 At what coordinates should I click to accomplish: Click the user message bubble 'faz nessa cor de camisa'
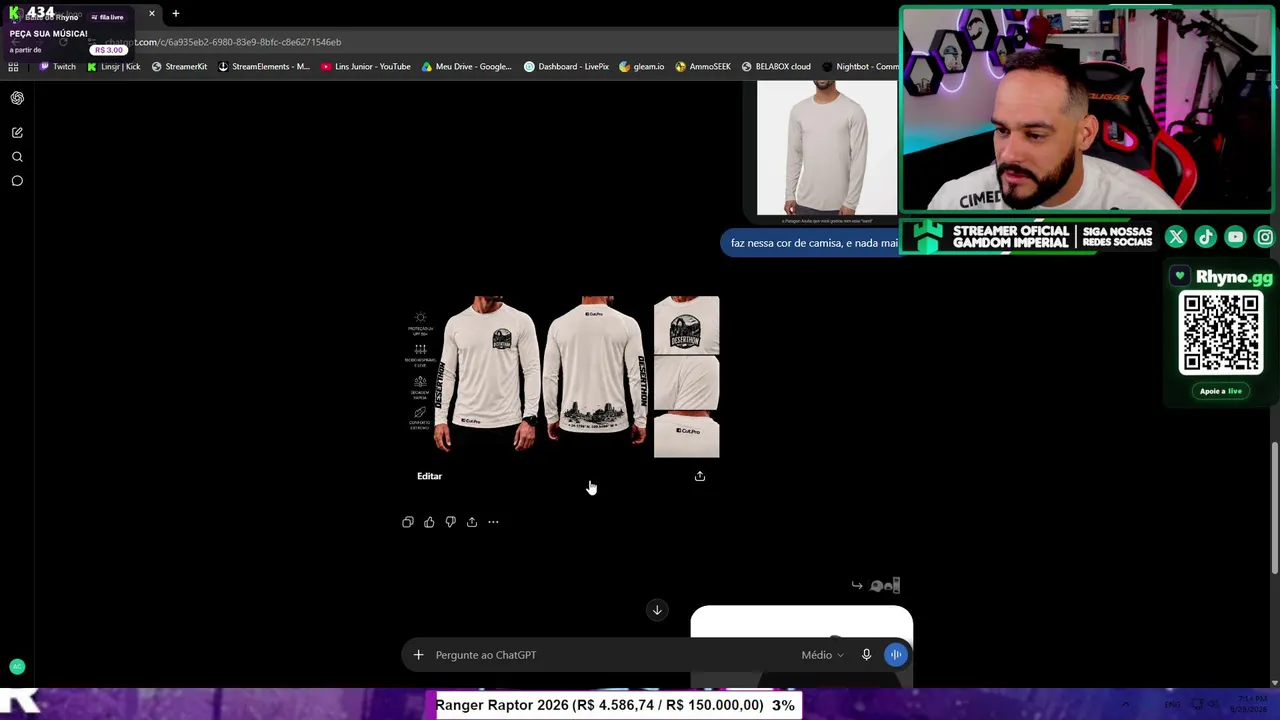810,243
